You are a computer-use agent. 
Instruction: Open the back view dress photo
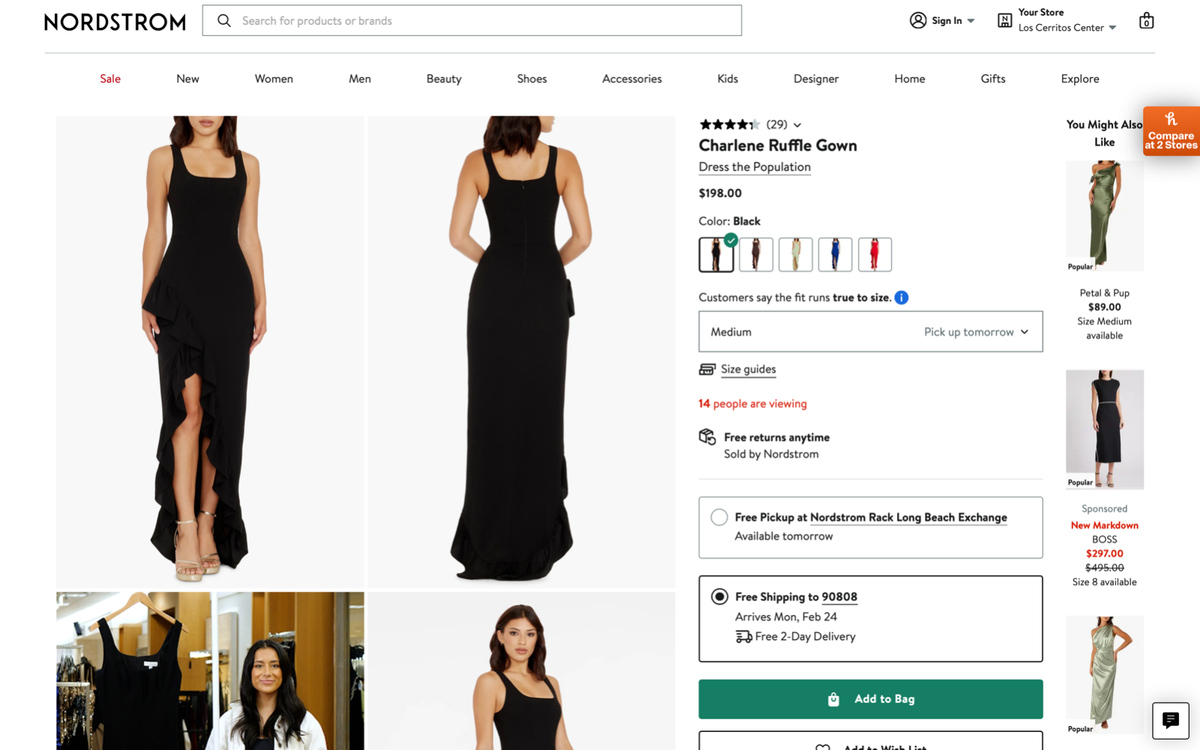click(521, 351)
